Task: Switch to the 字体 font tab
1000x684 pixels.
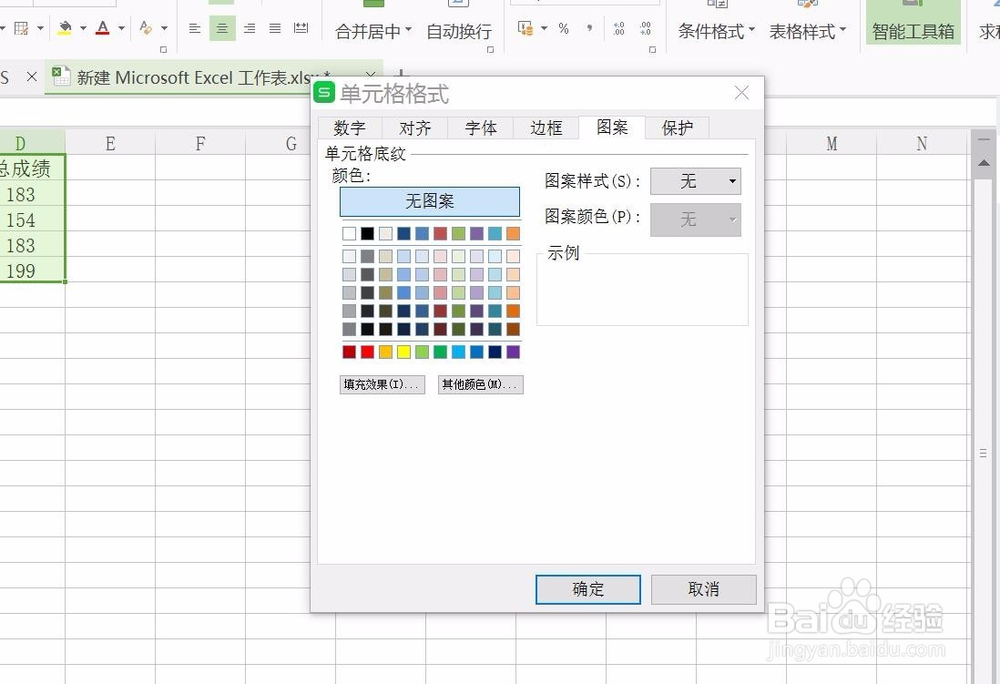Action: (x=480, y=127)
